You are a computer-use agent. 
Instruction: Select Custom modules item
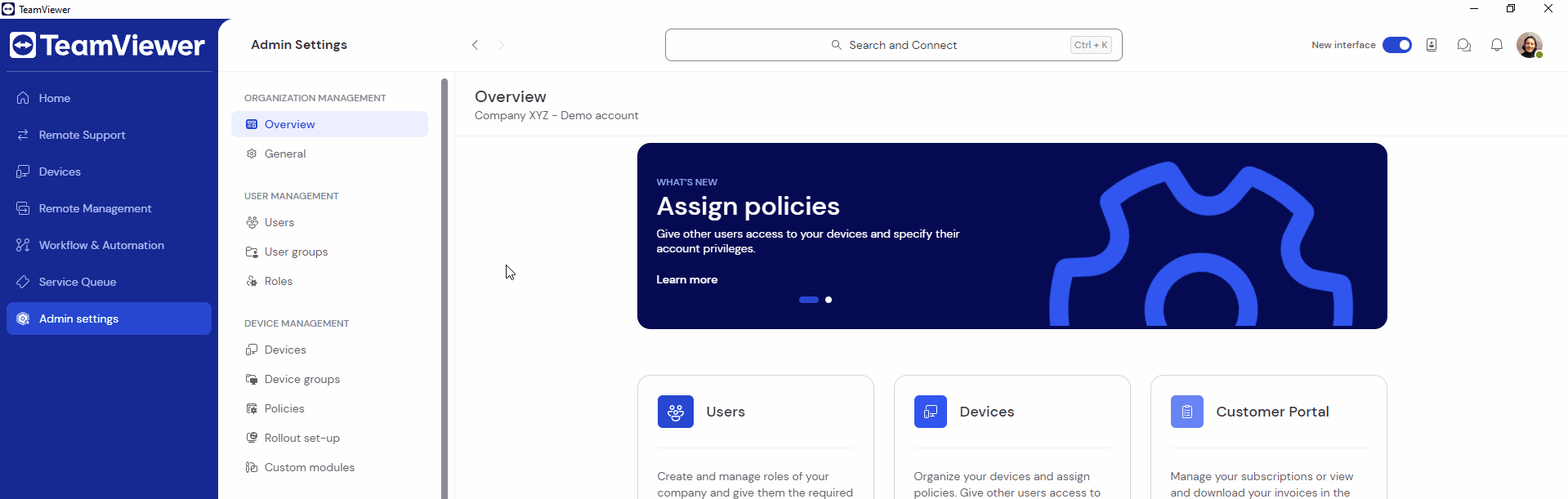tap(329, 467)
